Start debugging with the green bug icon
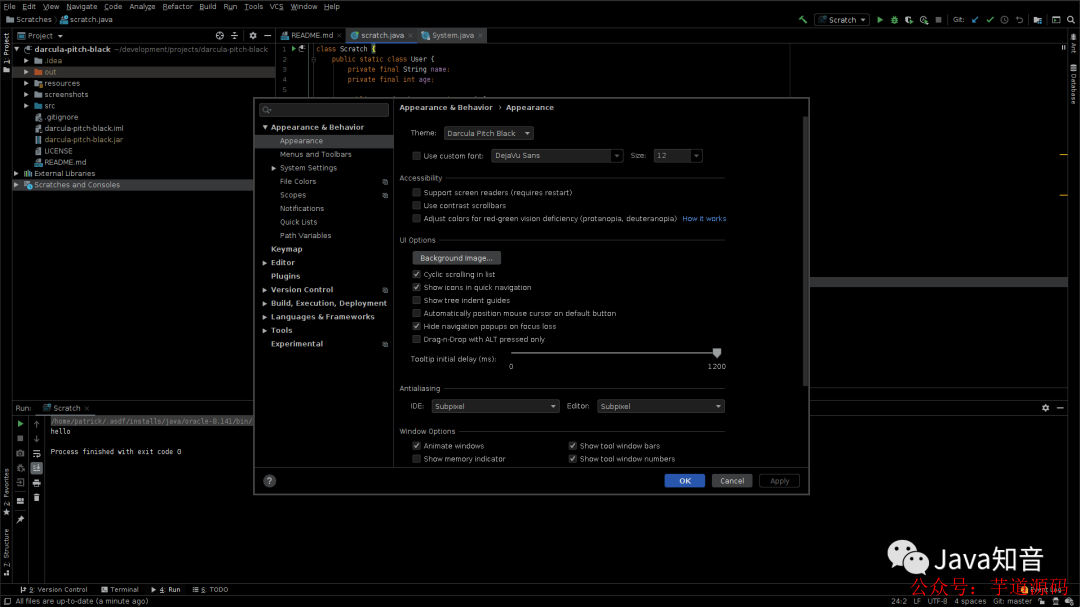This screenshot has width=1080, height=607. [x=894, y=20]
